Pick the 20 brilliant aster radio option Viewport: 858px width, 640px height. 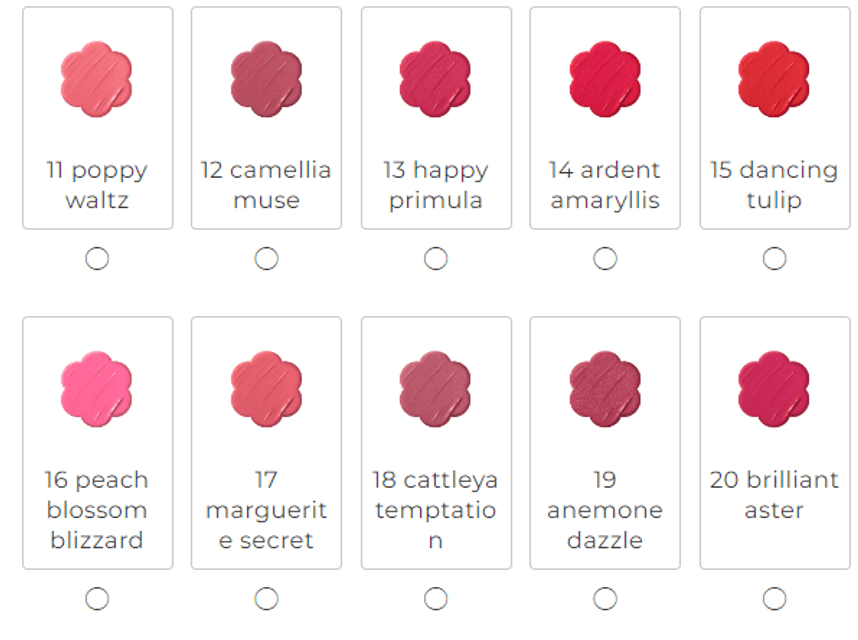point(774,598)
